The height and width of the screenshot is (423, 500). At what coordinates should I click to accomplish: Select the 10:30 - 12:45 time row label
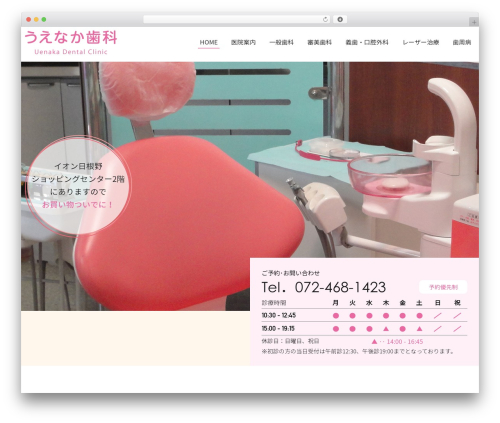pyautogui.click(x=279, y=315)
